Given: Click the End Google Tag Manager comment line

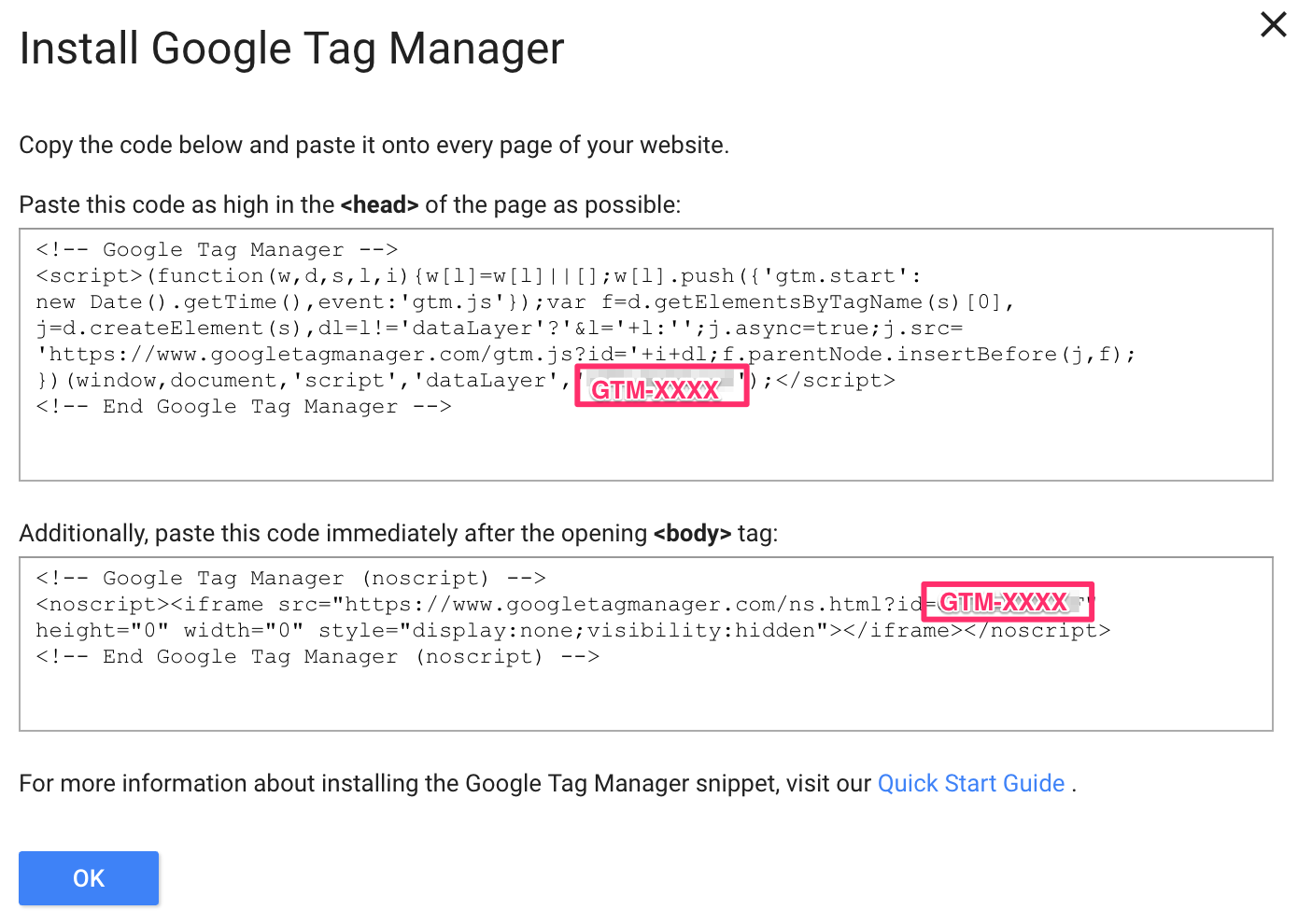Looking at the screenshot, I should [x=243, y=406].
